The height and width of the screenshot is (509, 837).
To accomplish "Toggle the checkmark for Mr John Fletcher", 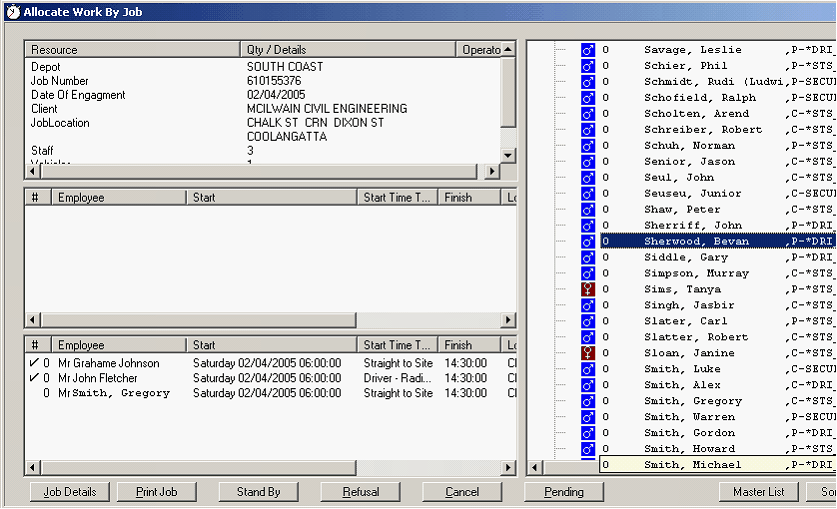I will pos(35,379).
